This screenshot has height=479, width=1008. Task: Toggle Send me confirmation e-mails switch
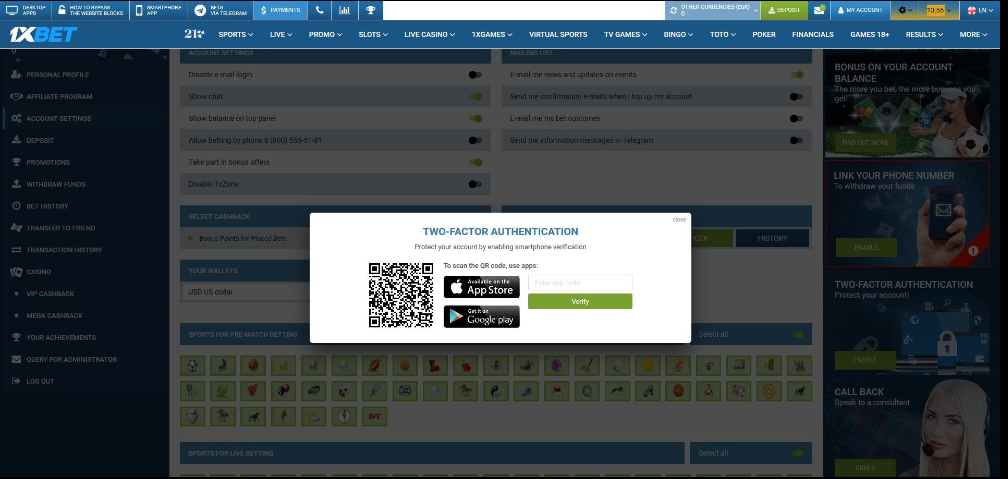coord(796,96)
